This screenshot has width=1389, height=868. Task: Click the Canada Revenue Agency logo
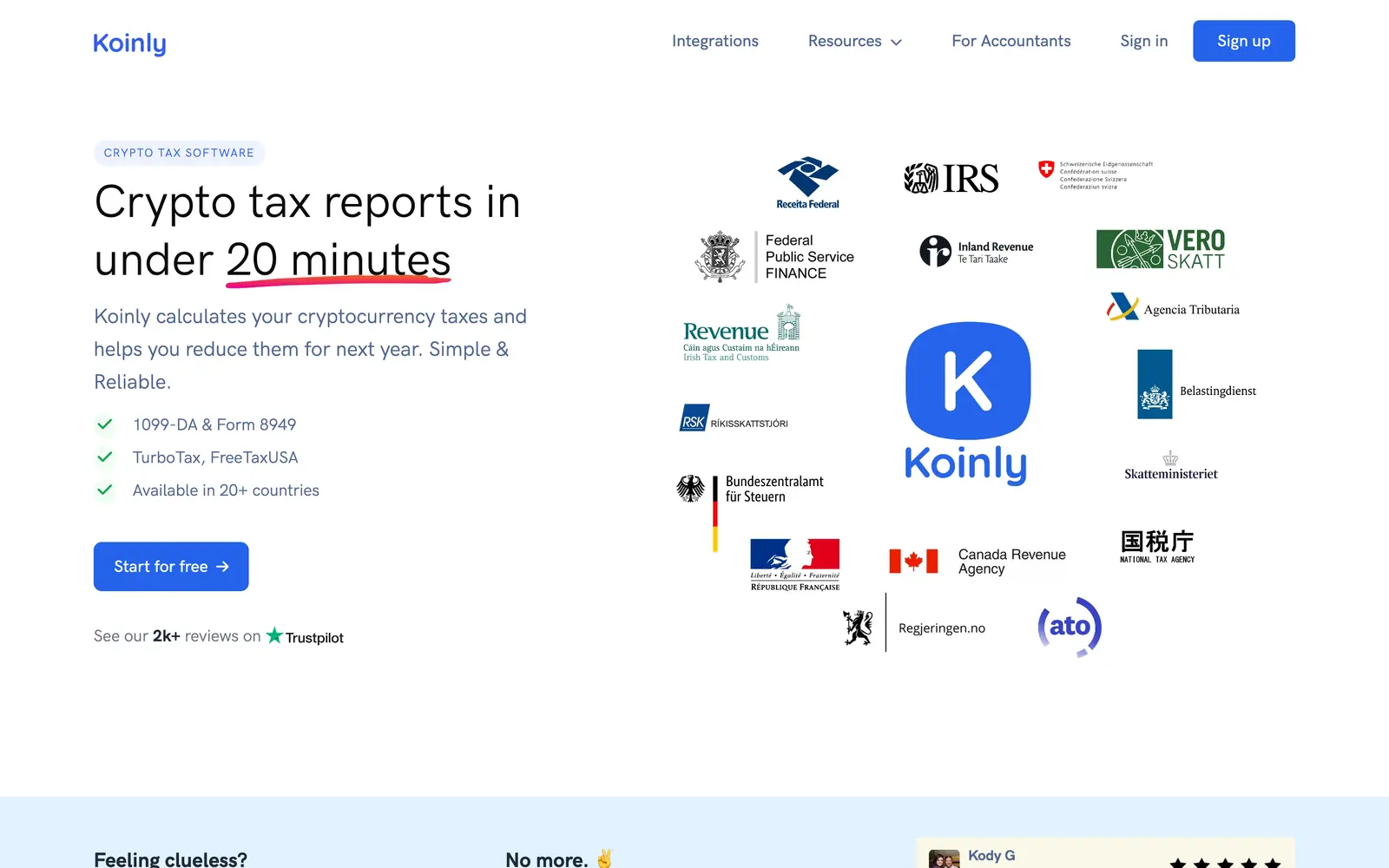click(x=978, y=561)
